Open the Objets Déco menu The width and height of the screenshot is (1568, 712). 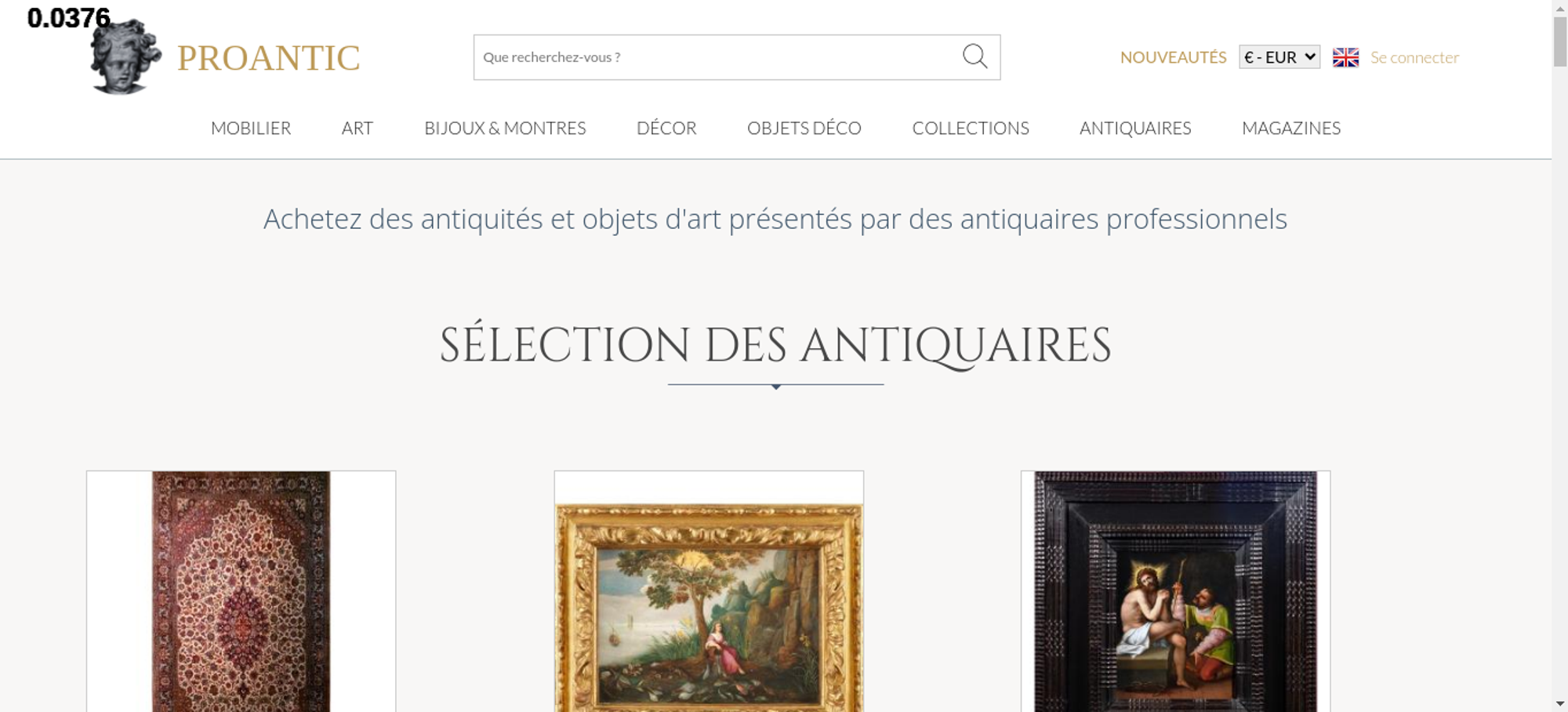point(804,128)
